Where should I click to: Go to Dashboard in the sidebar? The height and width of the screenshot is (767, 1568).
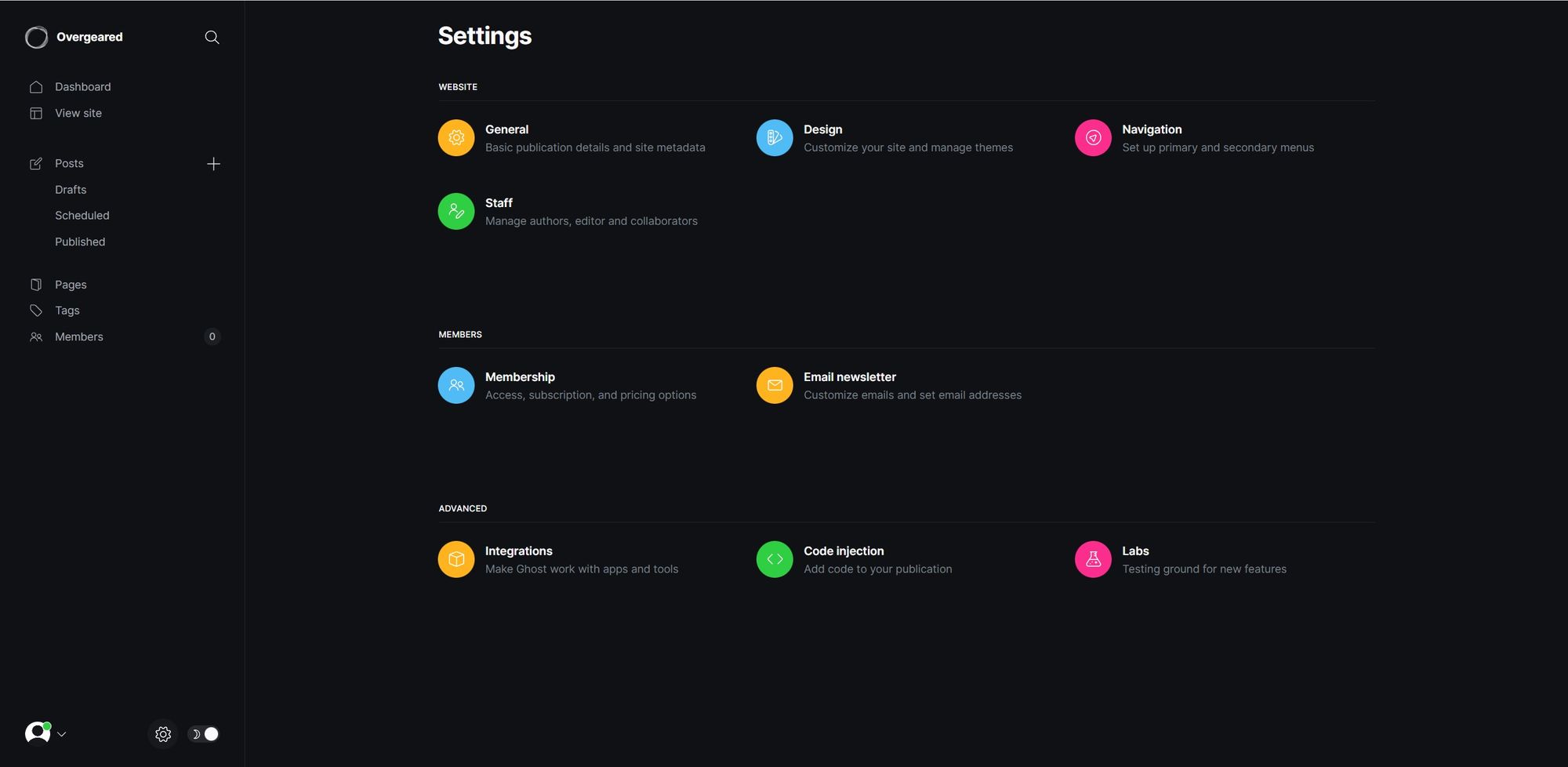tap(82, 87)
